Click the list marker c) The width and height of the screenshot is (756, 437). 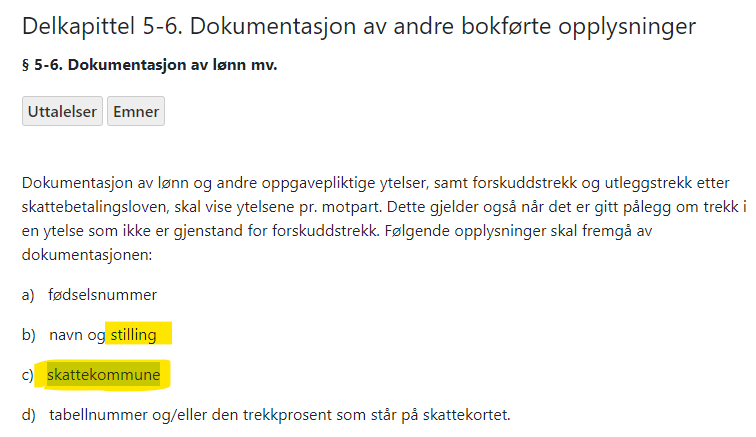click(x=28, y=375)
